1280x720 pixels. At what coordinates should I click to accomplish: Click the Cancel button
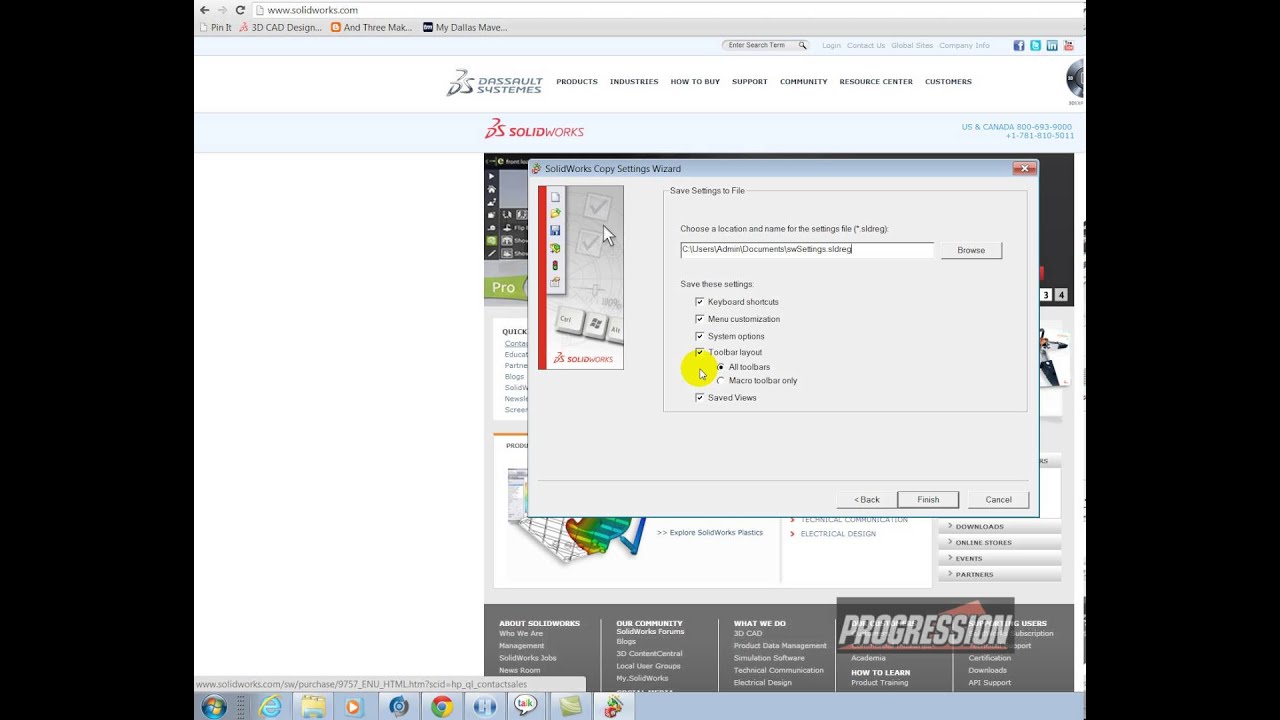tap(998, 499)
